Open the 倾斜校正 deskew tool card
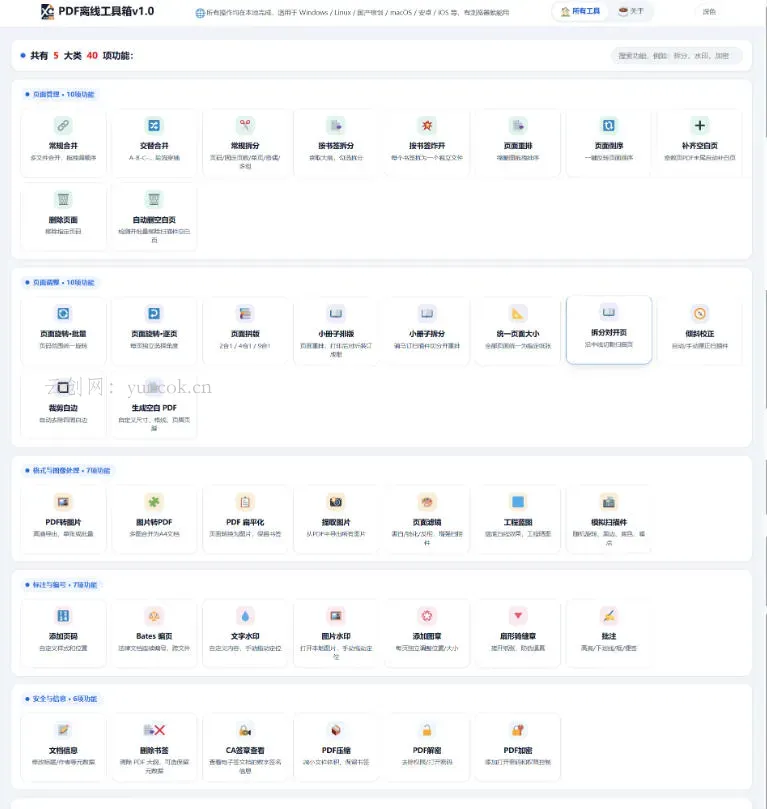The image size is (767, 809). 699,331
